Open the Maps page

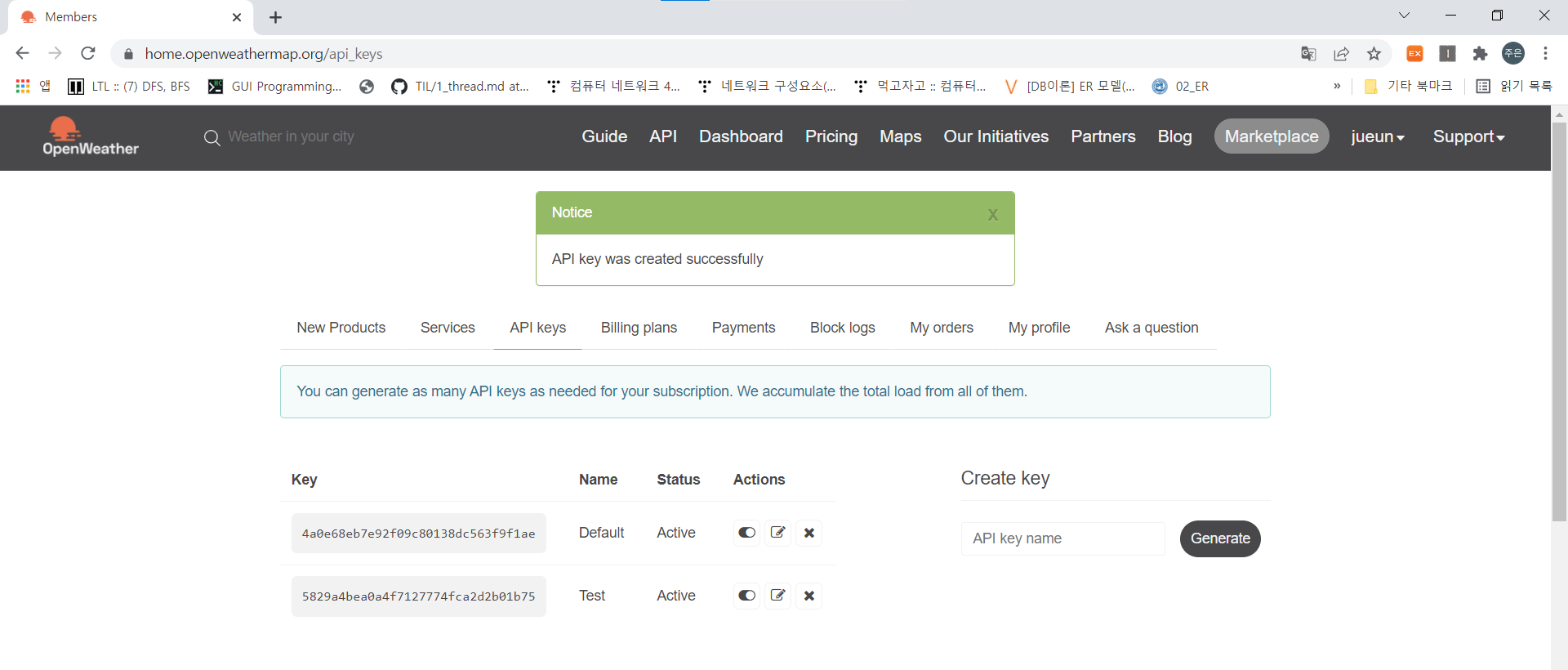tap(901, 136)
